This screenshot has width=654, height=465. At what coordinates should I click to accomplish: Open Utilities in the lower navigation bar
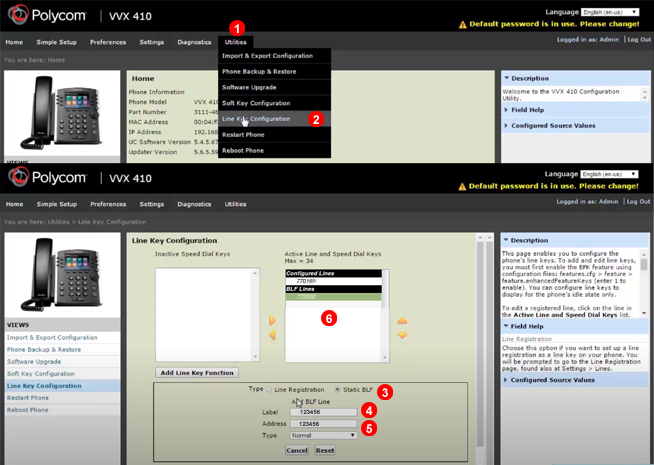click(235, 204)
